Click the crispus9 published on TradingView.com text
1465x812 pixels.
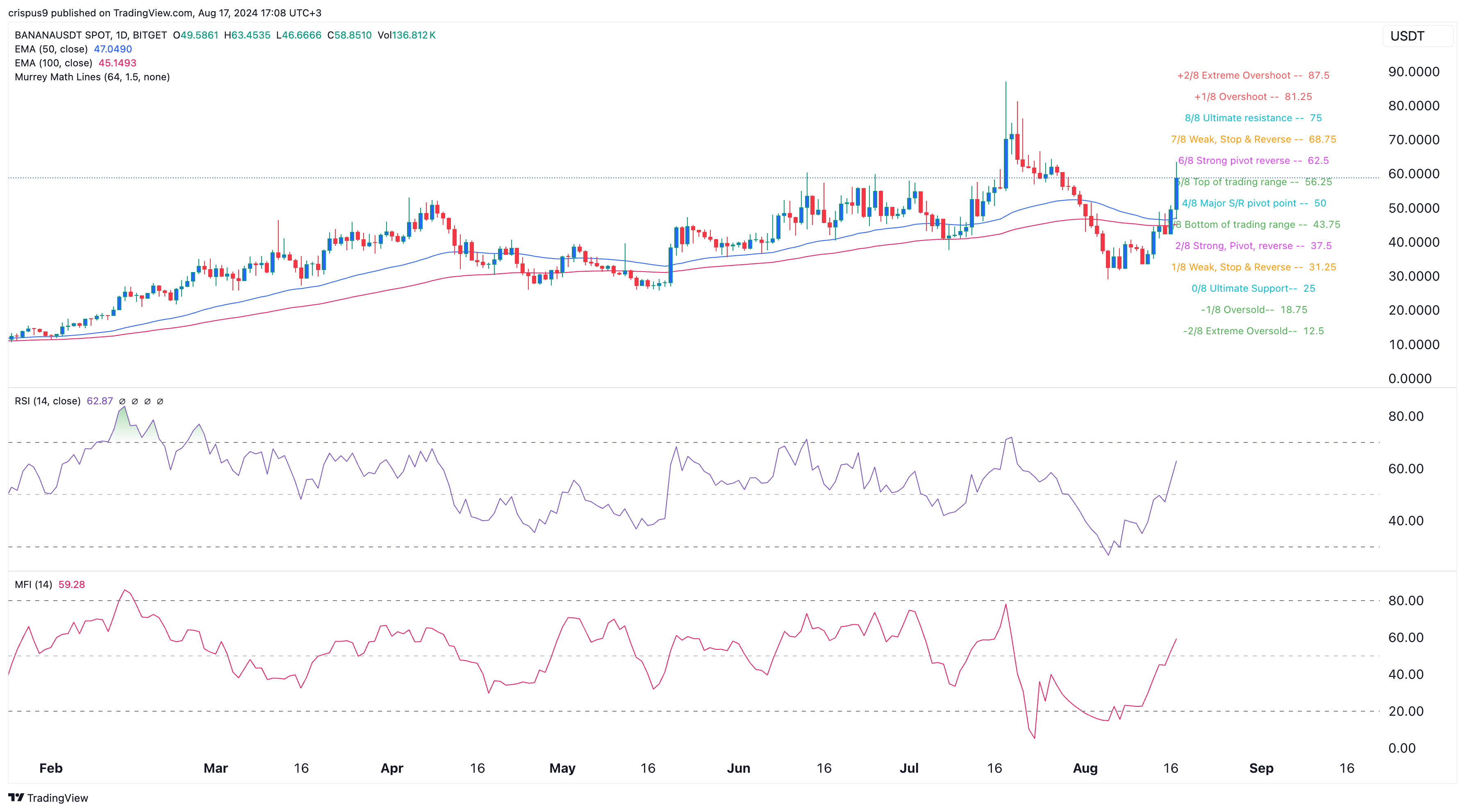[x=165, y=13]
